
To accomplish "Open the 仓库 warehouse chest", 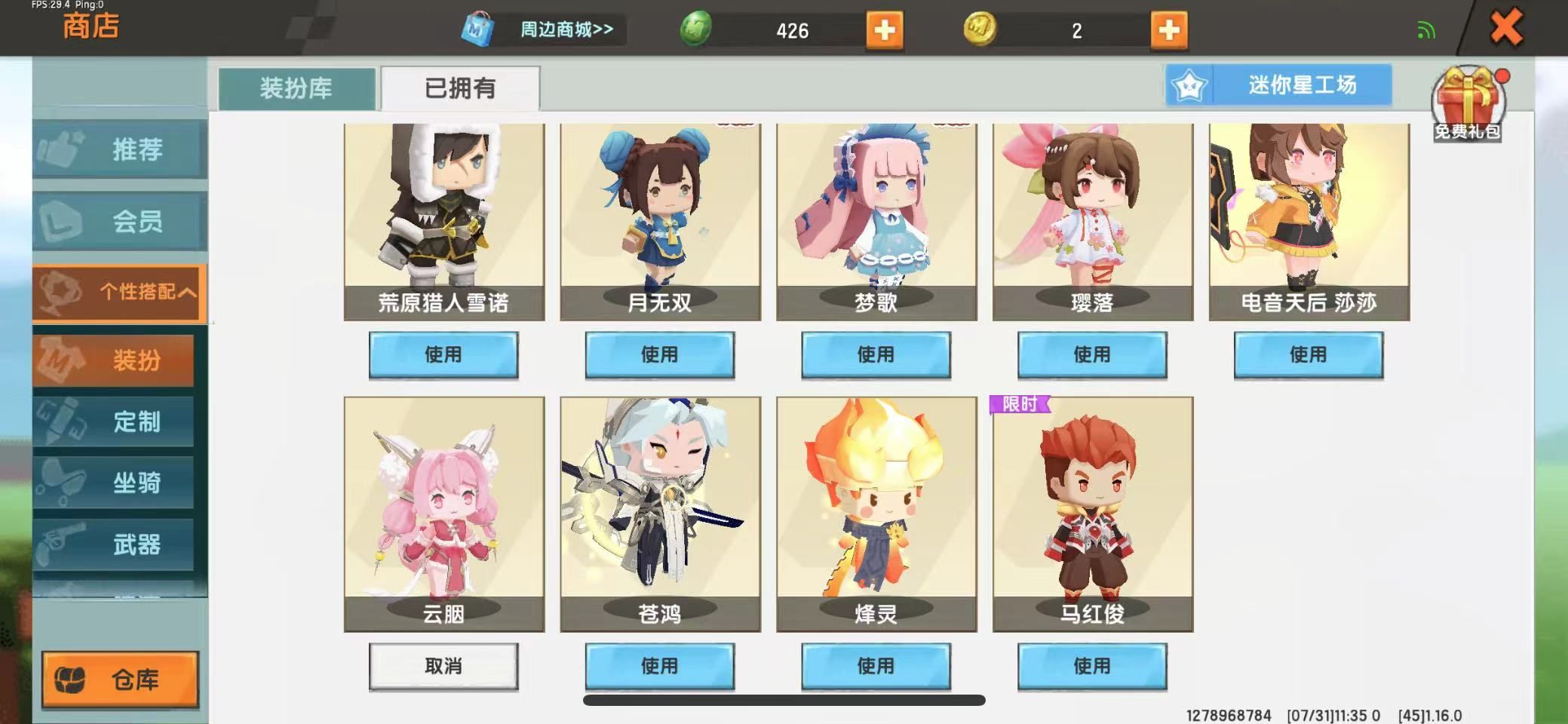I will 120,680.
